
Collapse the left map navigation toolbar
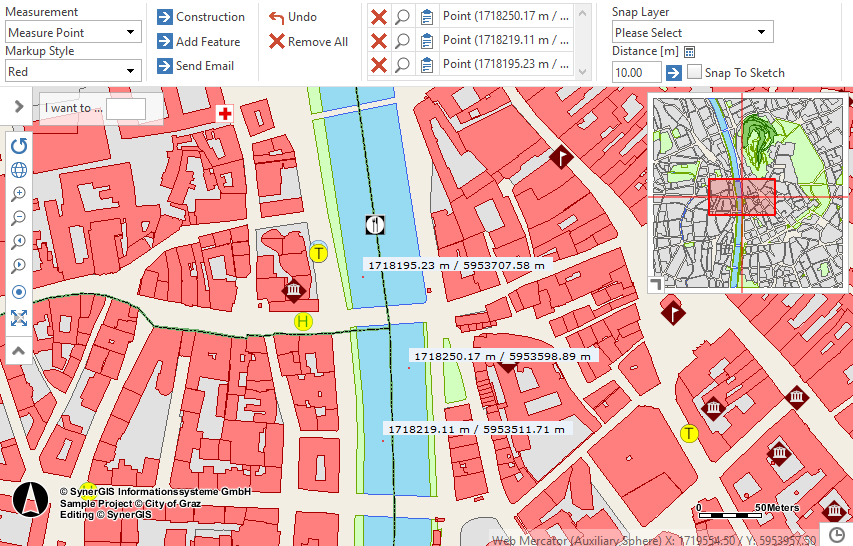[x=18, y=351]
